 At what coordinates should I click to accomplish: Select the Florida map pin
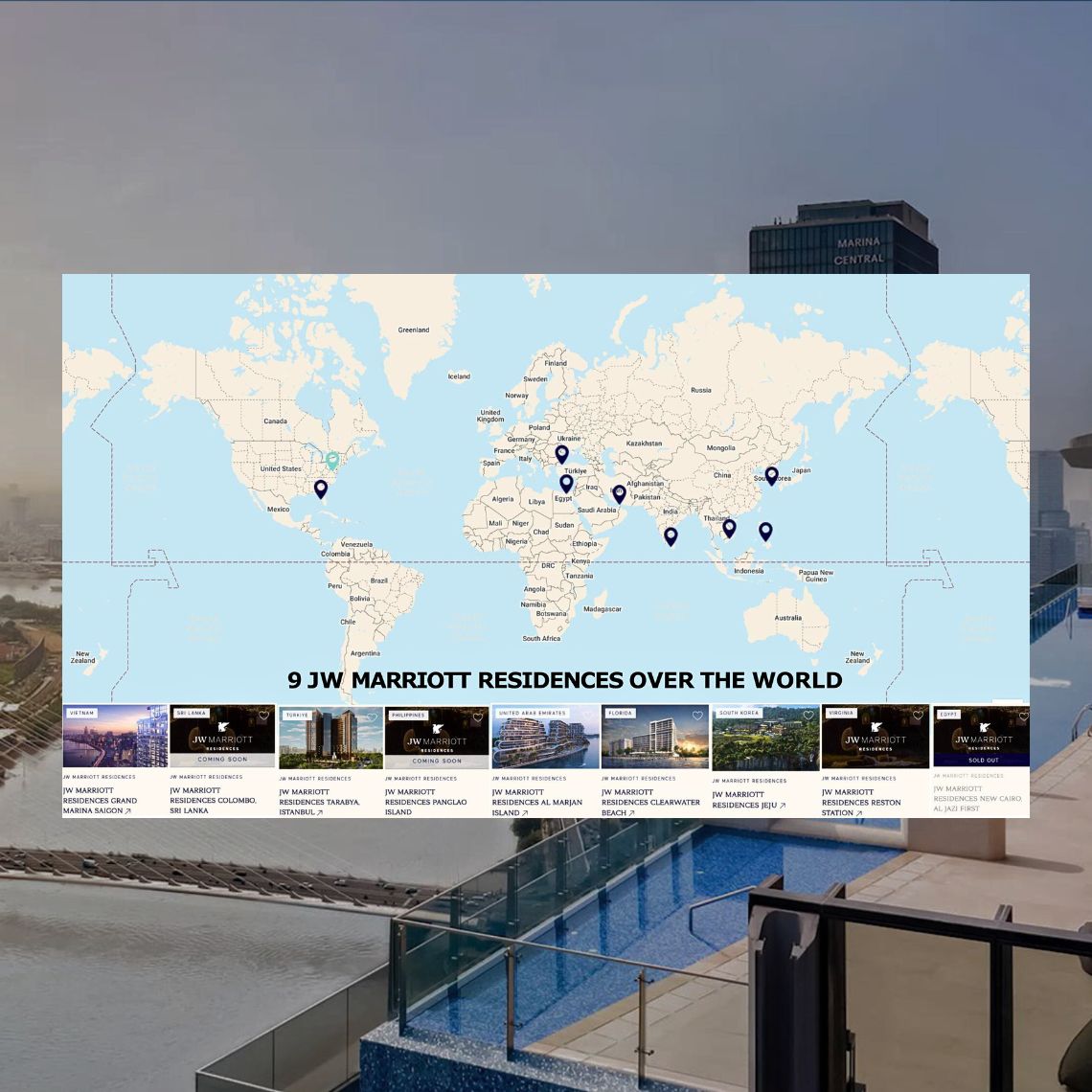tap(320, 489)
